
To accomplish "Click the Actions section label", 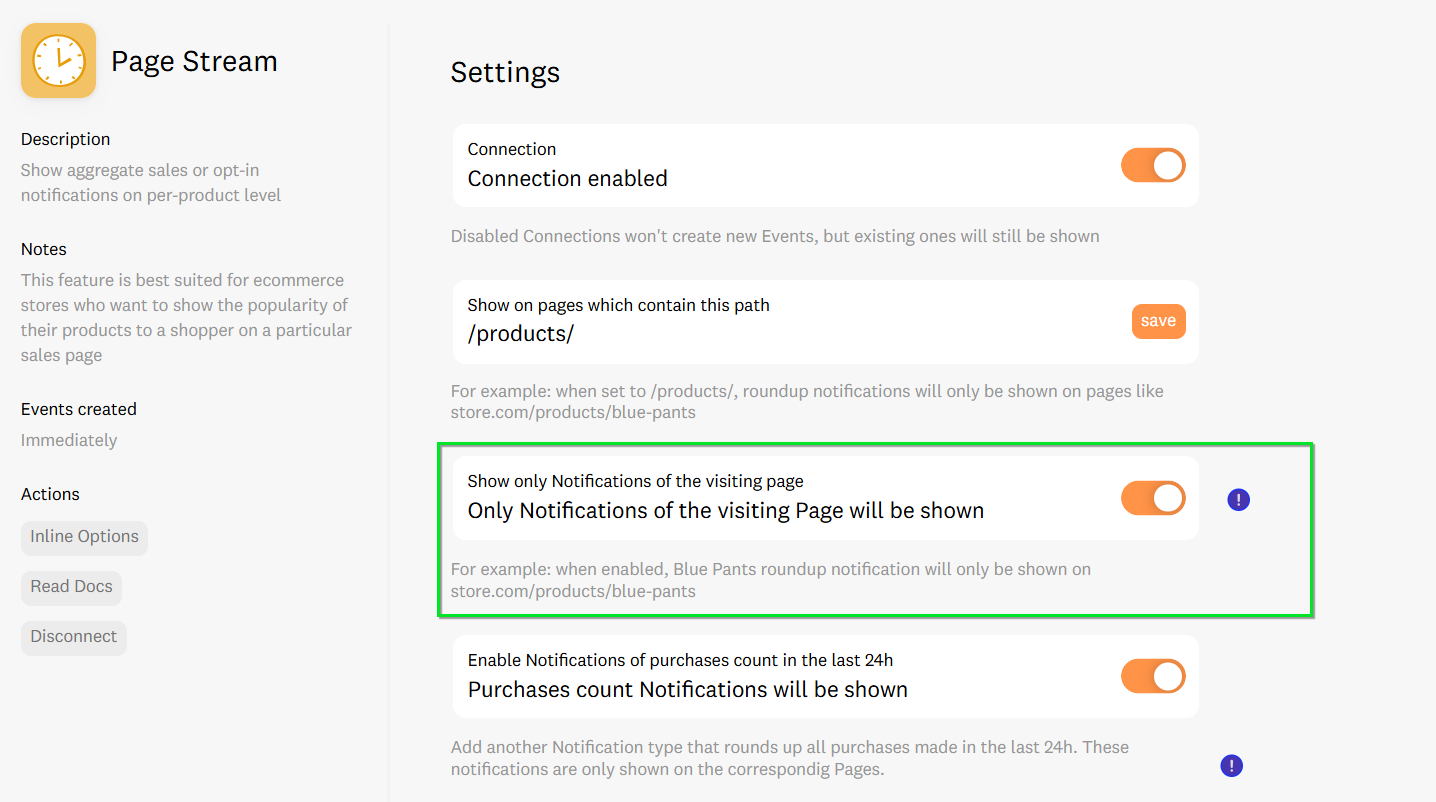I will click(x=50, y=494).
